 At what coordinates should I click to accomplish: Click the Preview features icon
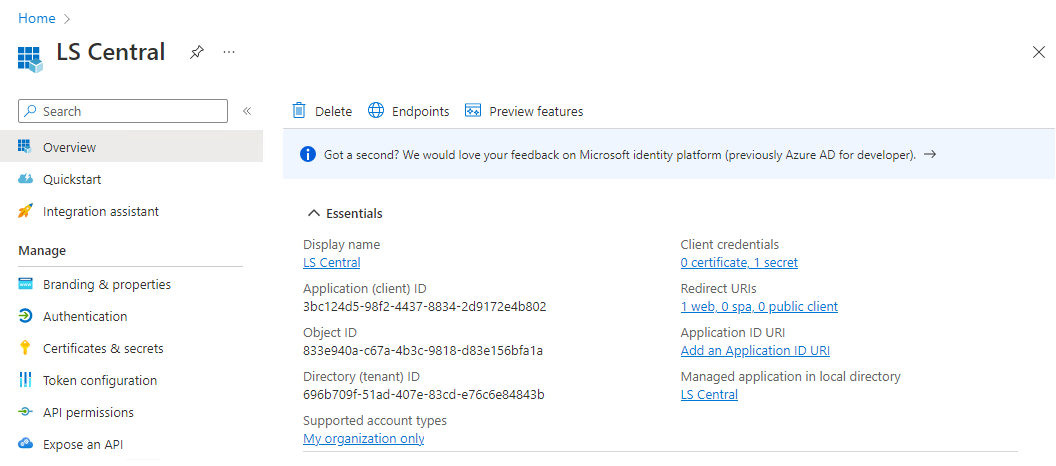[474, 111]
